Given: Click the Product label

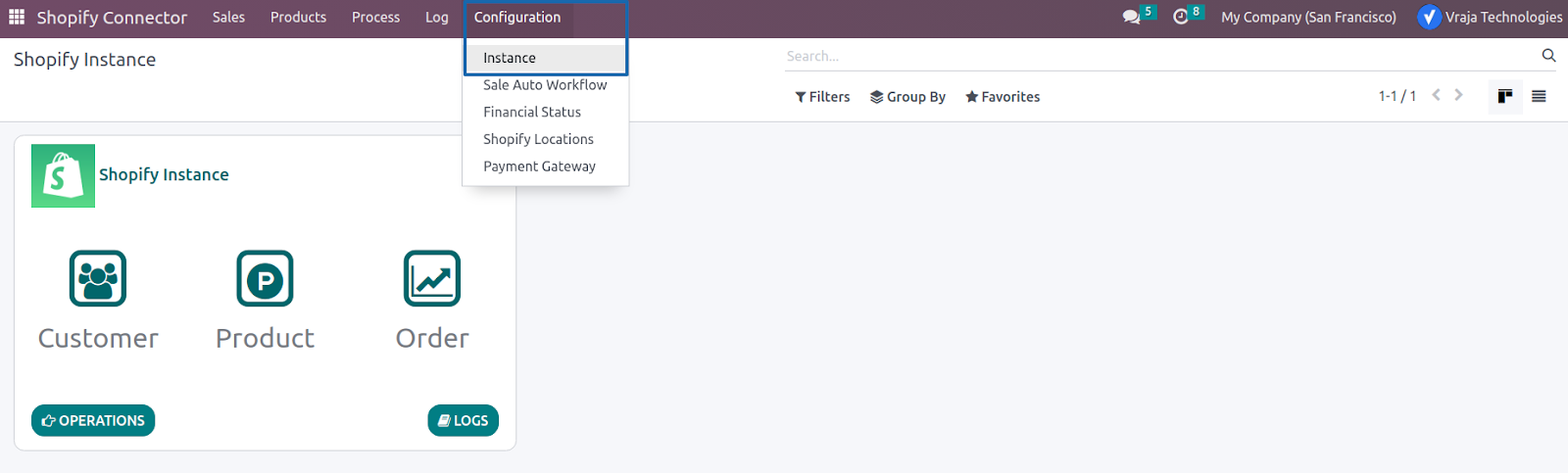Looking at the screenshot, I should pyautogui.click(x=265, y=338).
